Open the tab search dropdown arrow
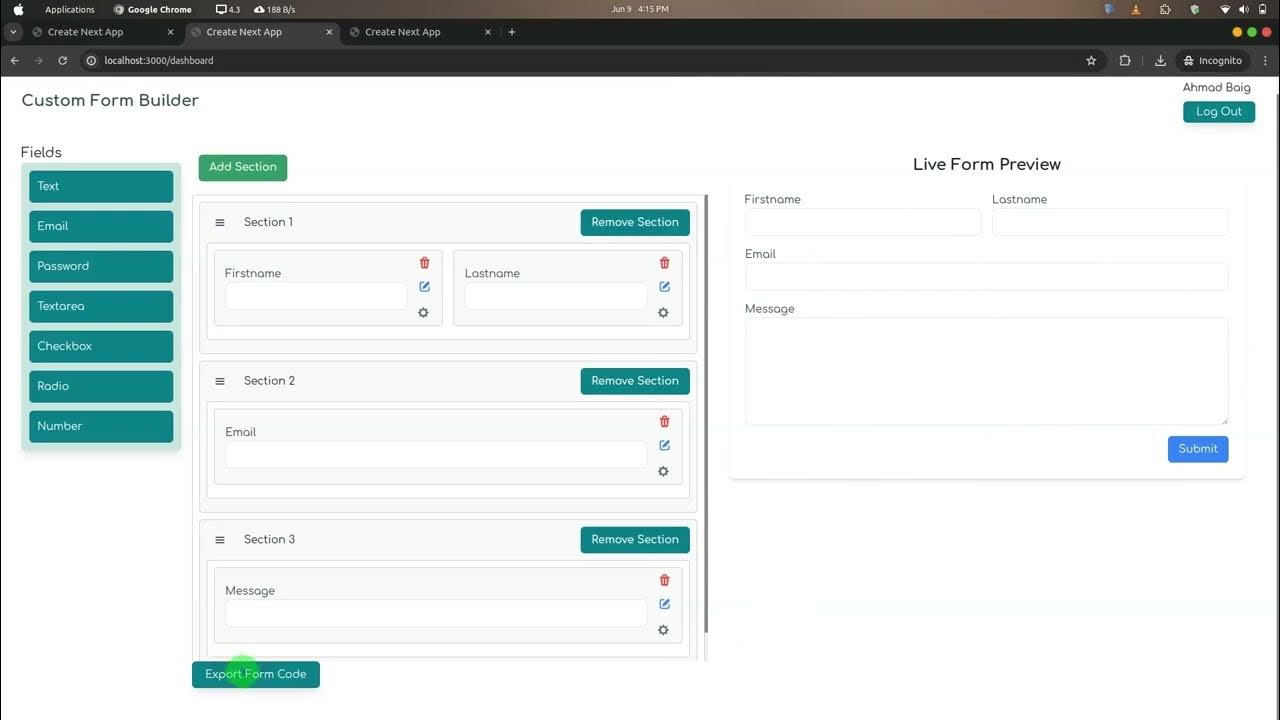1280x720 pixels. 13,32
